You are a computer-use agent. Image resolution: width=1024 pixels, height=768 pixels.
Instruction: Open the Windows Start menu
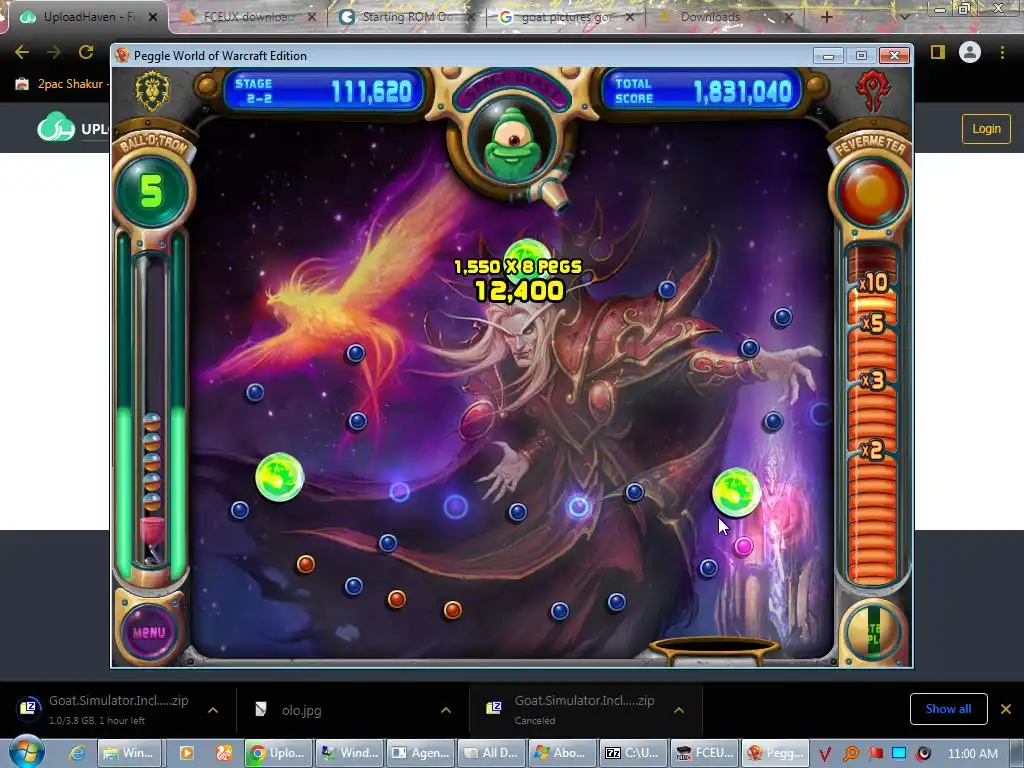[x=26, y=752]
